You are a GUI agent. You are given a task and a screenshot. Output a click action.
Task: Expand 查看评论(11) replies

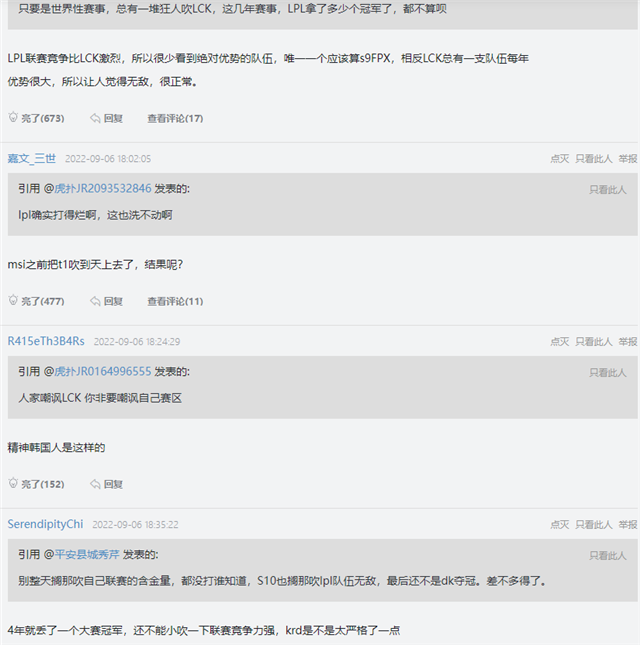pos(175,301)
